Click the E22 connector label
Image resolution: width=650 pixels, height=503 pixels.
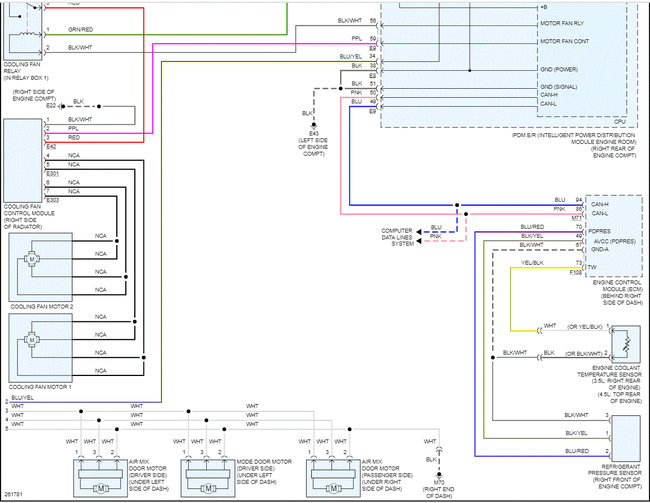coord(51,106)
